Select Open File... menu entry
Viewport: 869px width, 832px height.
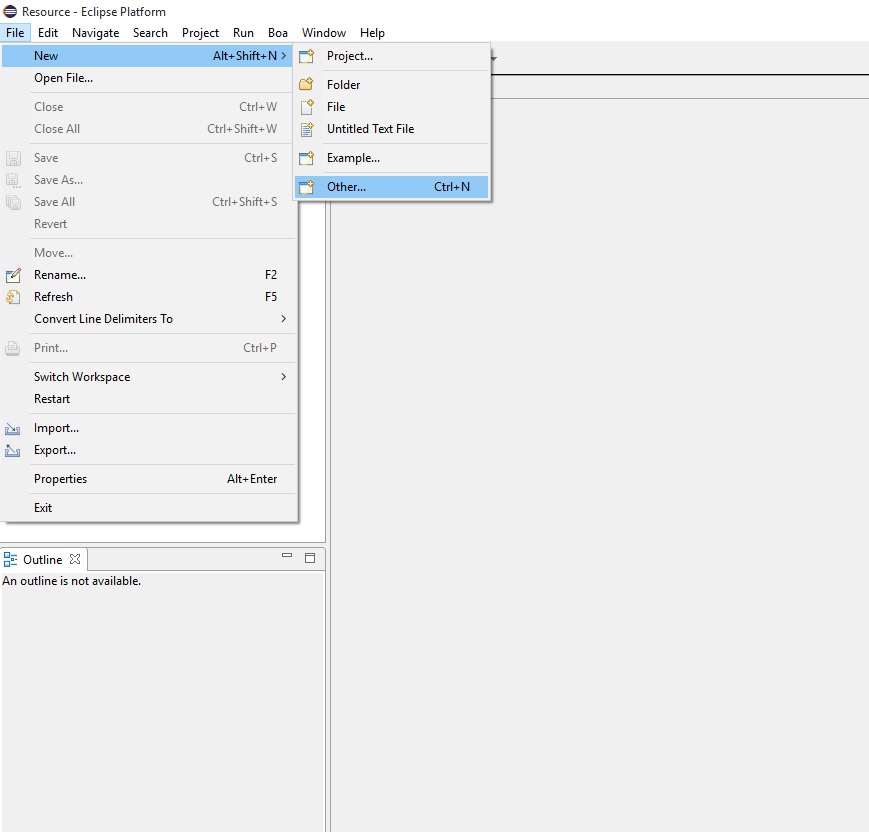[63, 78]
